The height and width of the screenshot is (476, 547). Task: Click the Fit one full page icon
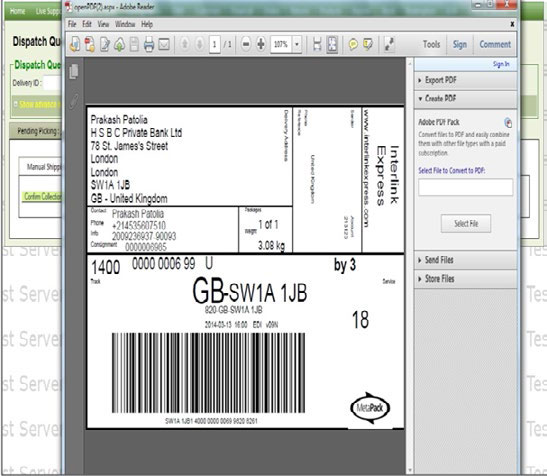332,44
